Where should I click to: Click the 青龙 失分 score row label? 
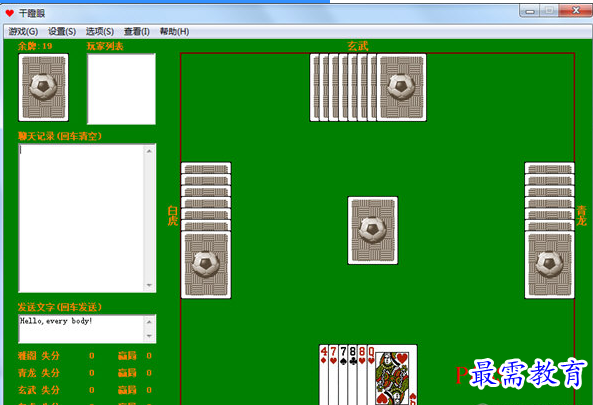coord(39,373)
